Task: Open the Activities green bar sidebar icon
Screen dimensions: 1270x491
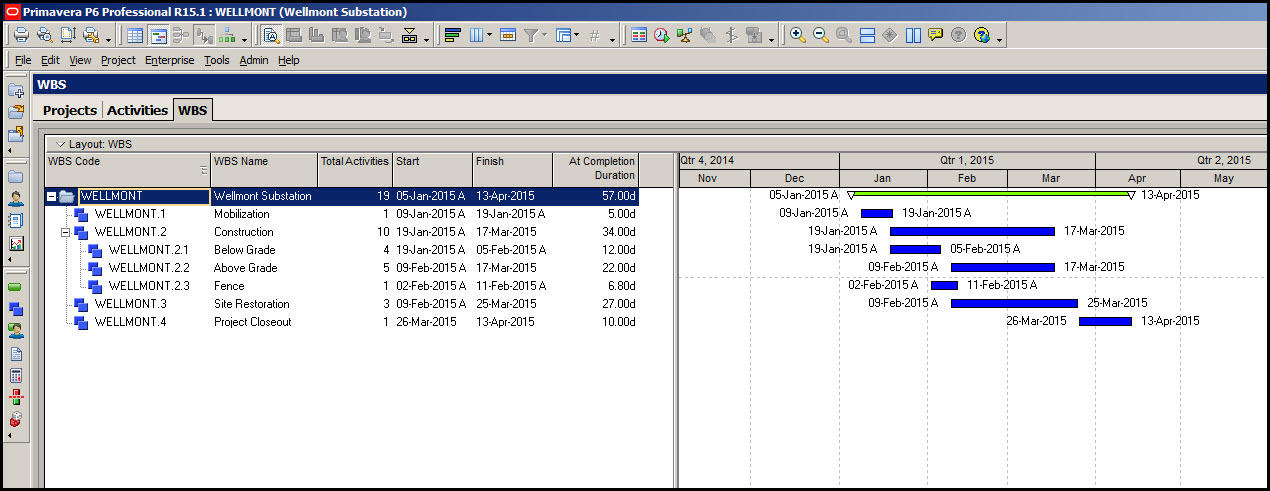Action: (x=16, y=287)
